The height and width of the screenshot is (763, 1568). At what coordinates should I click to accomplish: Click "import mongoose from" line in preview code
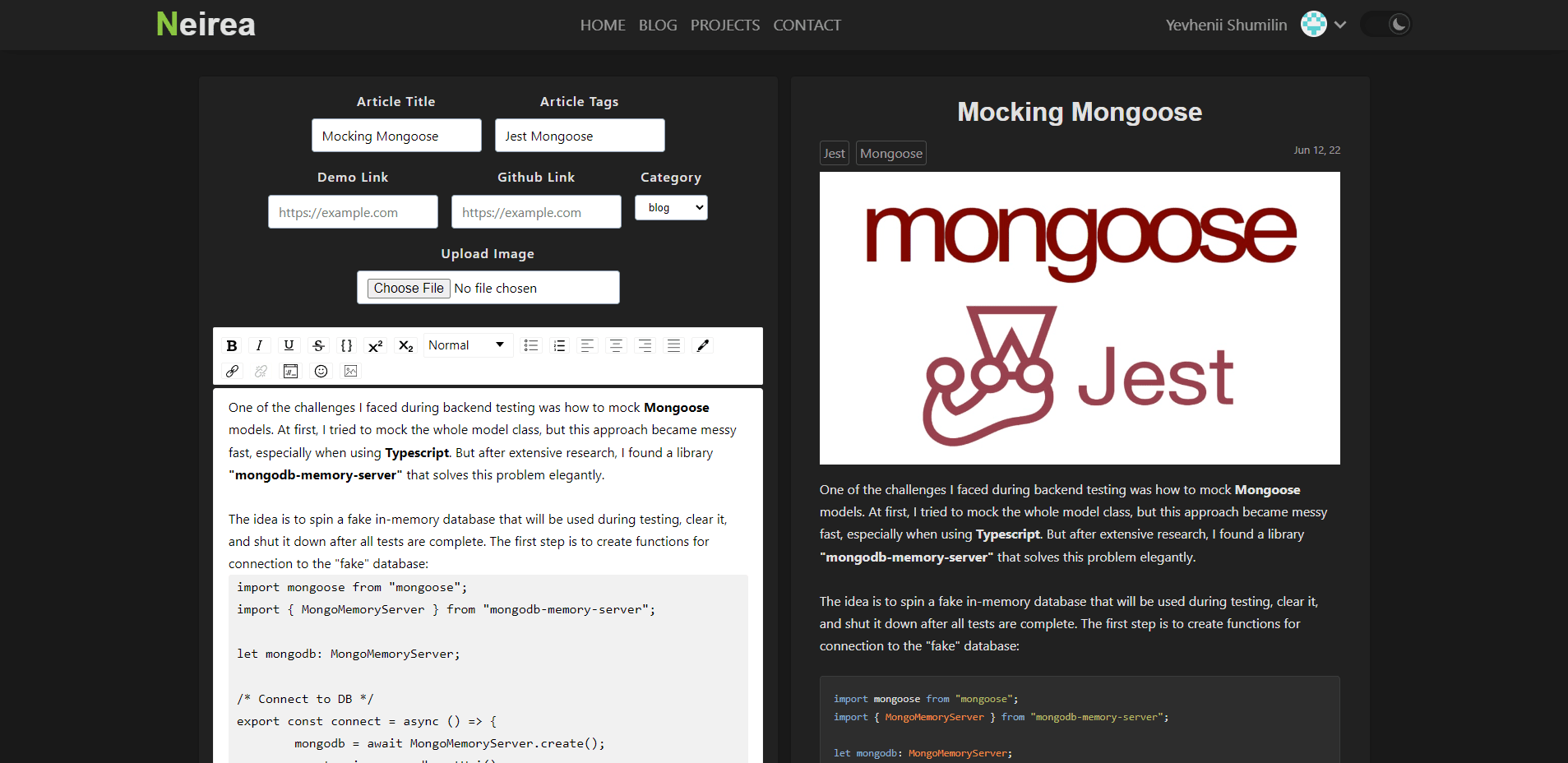926,699
